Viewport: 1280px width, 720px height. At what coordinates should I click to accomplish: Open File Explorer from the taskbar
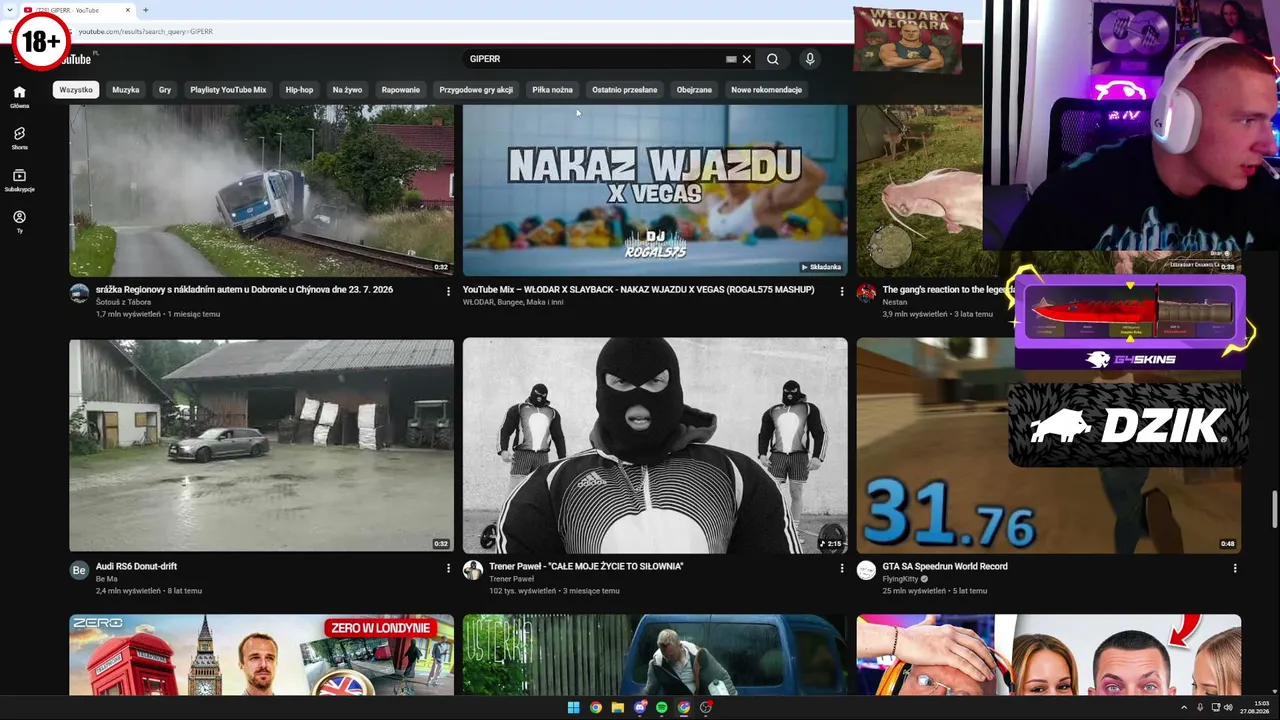coord(618,708)
